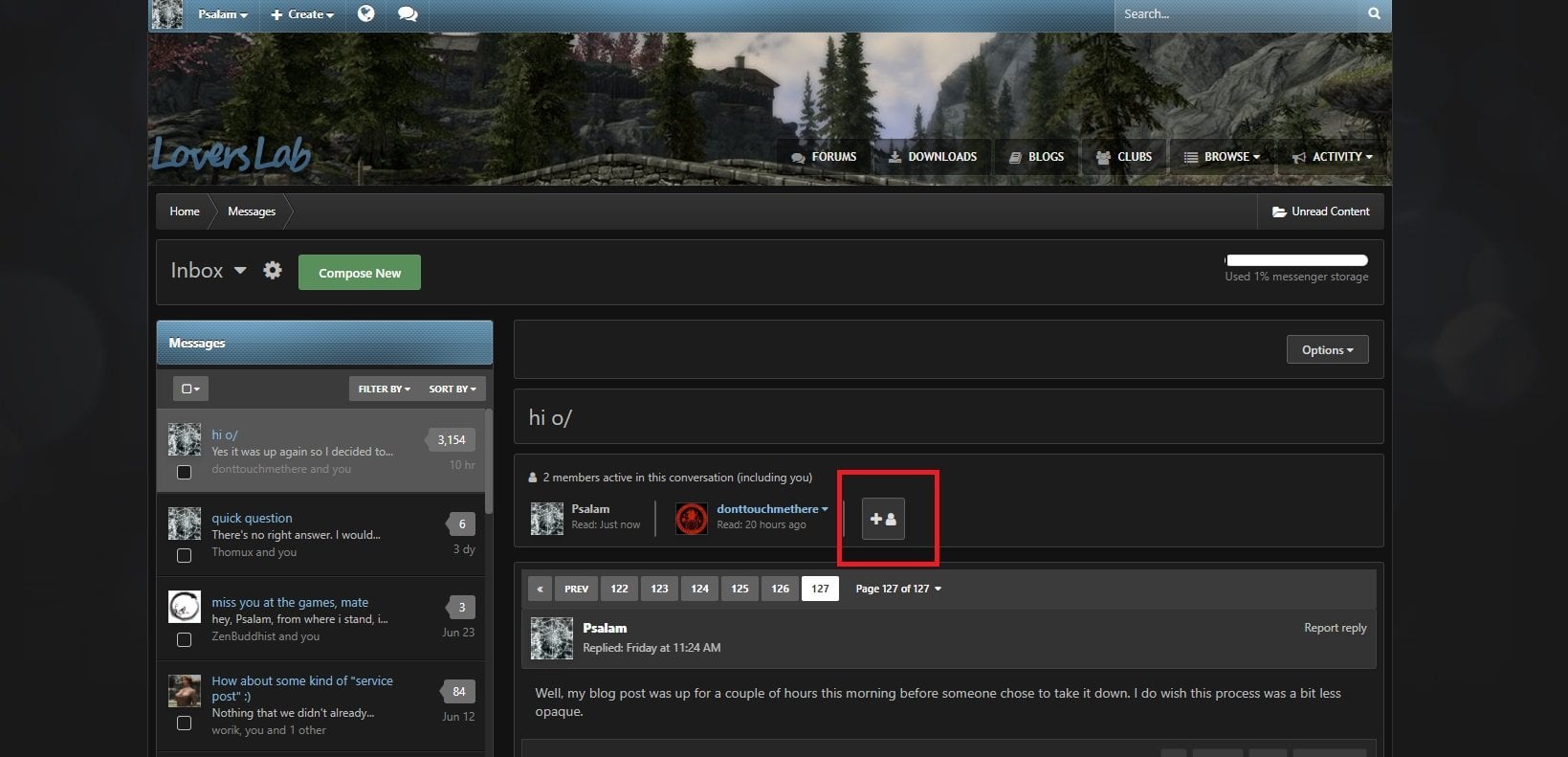This screenshot has width=1568, height=757.
Task: Click the LoversLab site logo
Action: (x=231, y=153)
